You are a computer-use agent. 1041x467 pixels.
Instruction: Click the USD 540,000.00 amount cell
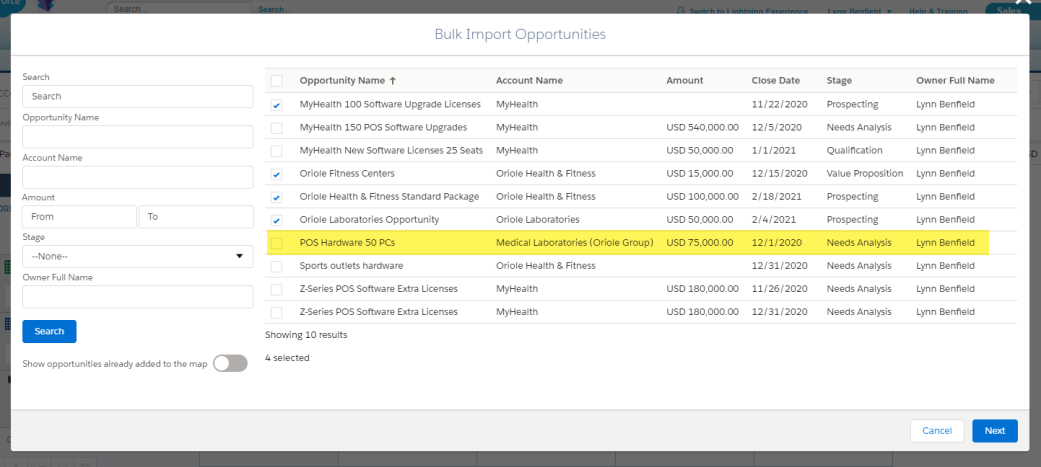point(702,127)
